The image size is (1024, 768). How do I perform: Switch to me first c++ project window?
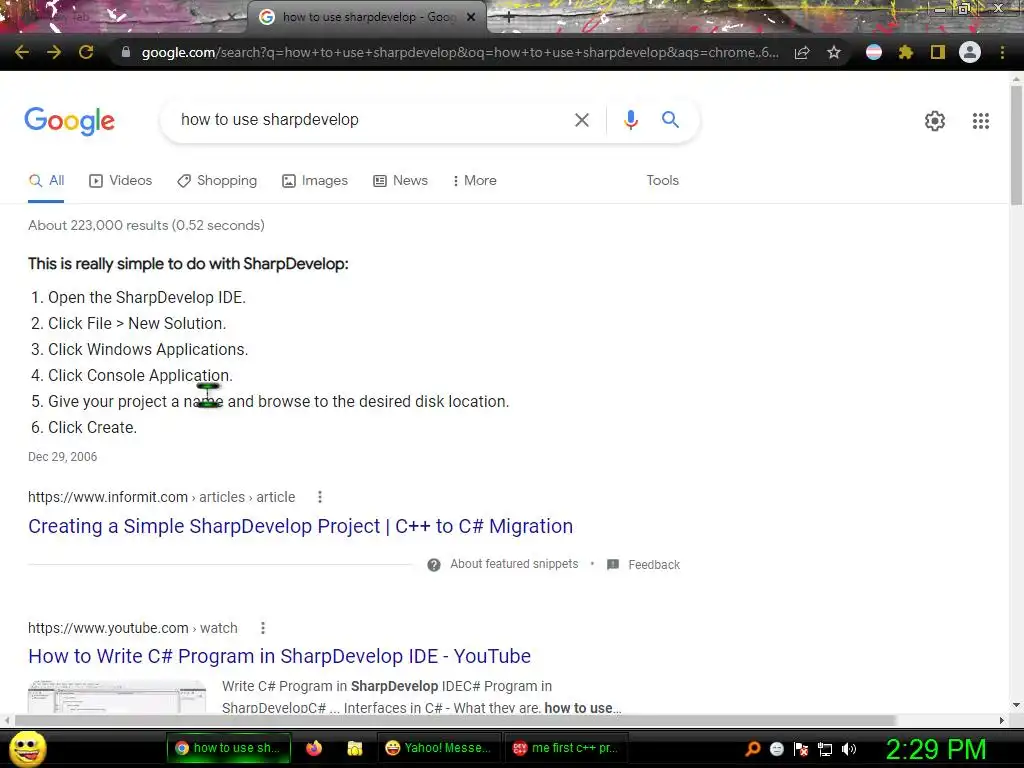point(566,748)
